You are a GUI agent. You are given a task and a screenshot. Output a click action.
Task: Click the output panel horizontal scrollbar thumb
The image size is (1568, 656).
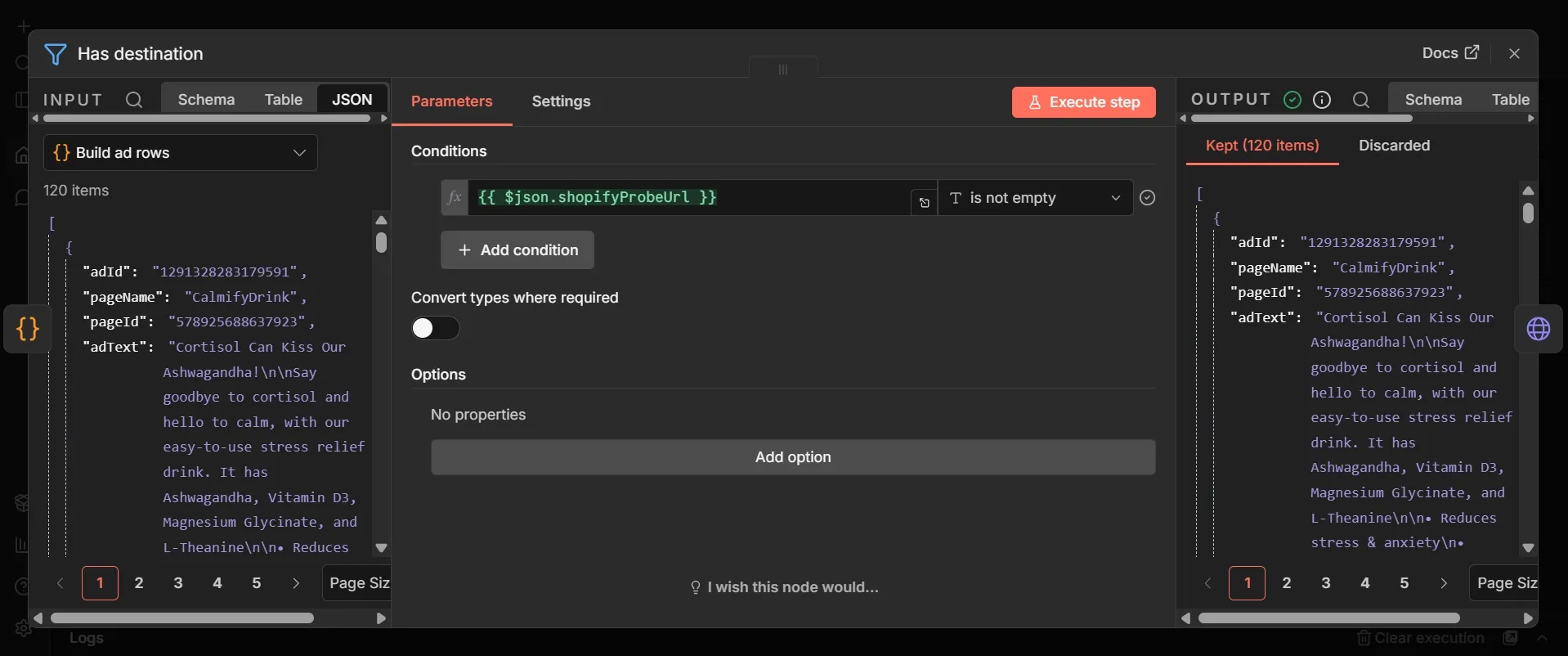pos(1328,618)
